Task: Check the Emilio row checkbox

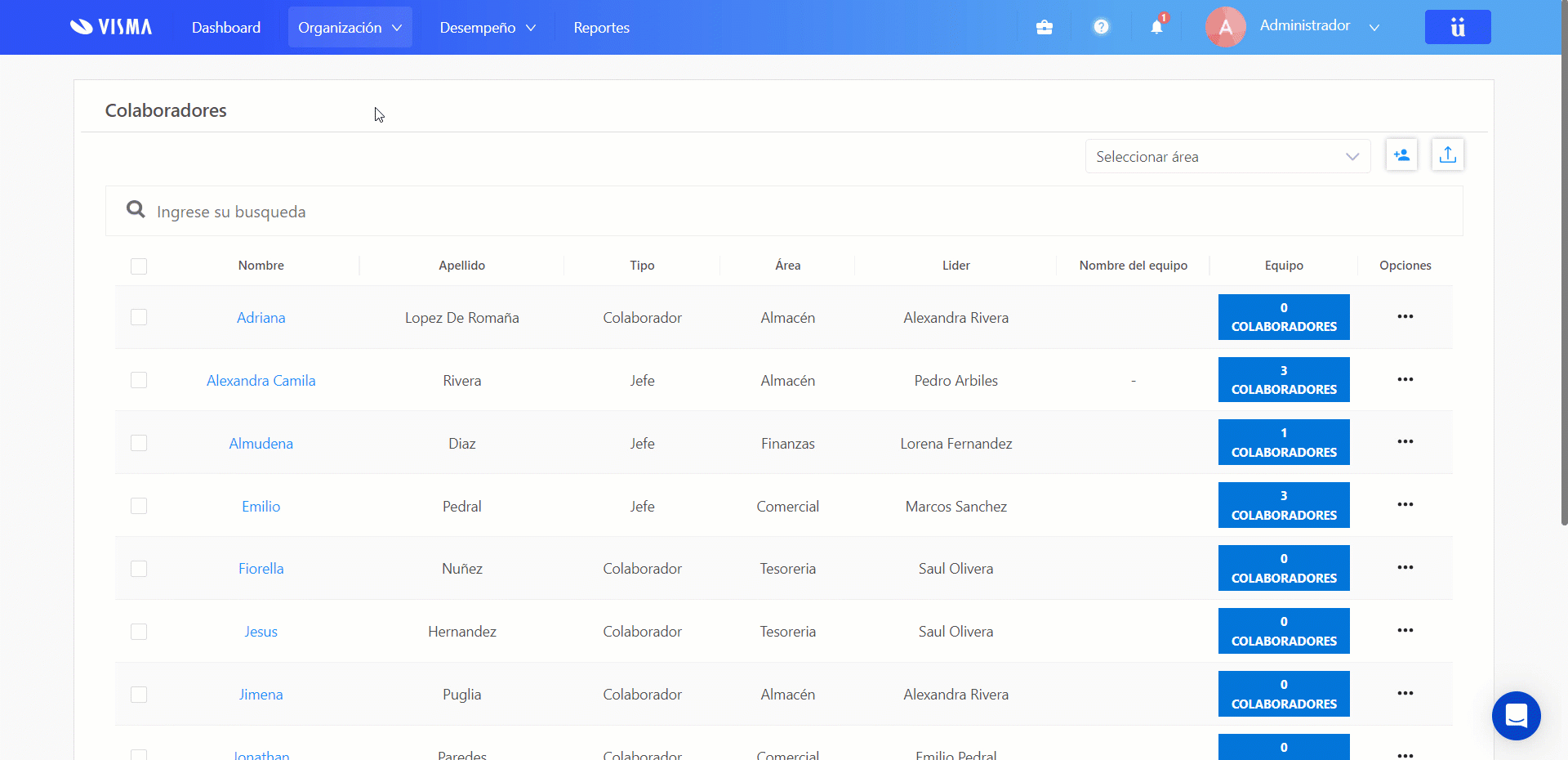Action: (139, 506)
